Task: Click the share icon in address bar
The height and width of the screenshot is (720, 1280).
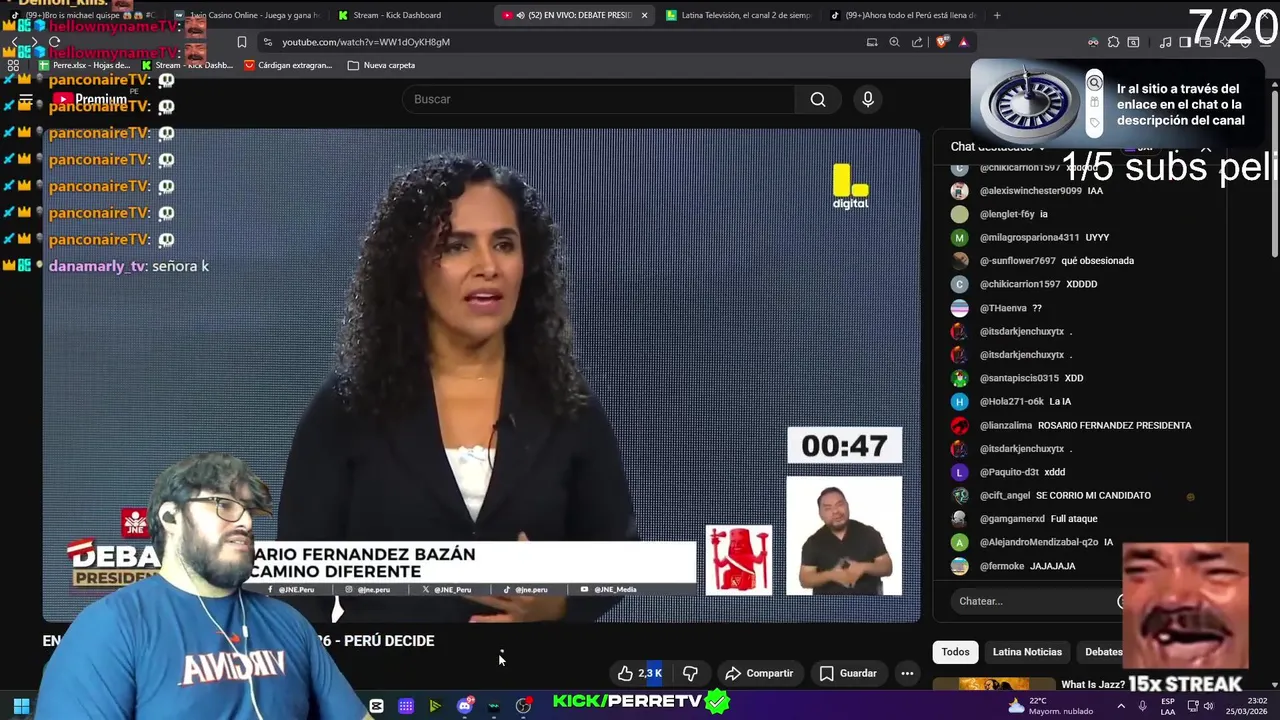Action: point(917,42)
